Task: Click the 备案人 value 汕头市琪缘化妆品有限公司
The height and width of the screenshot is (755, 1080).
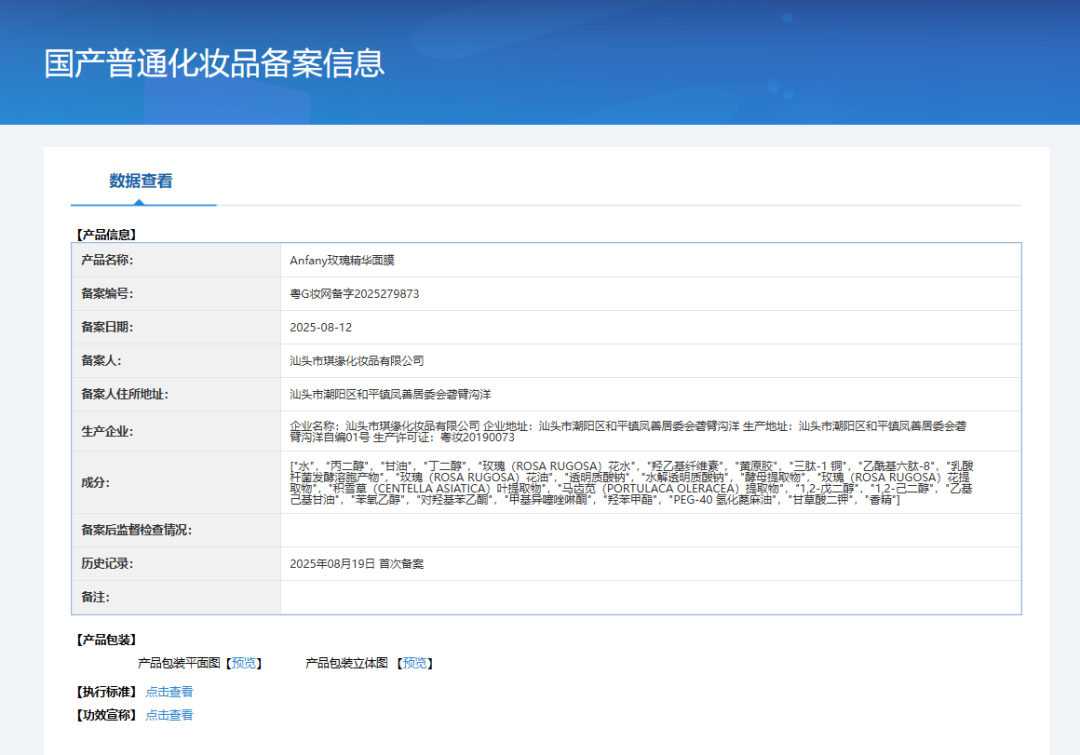Action: (357, 361)
